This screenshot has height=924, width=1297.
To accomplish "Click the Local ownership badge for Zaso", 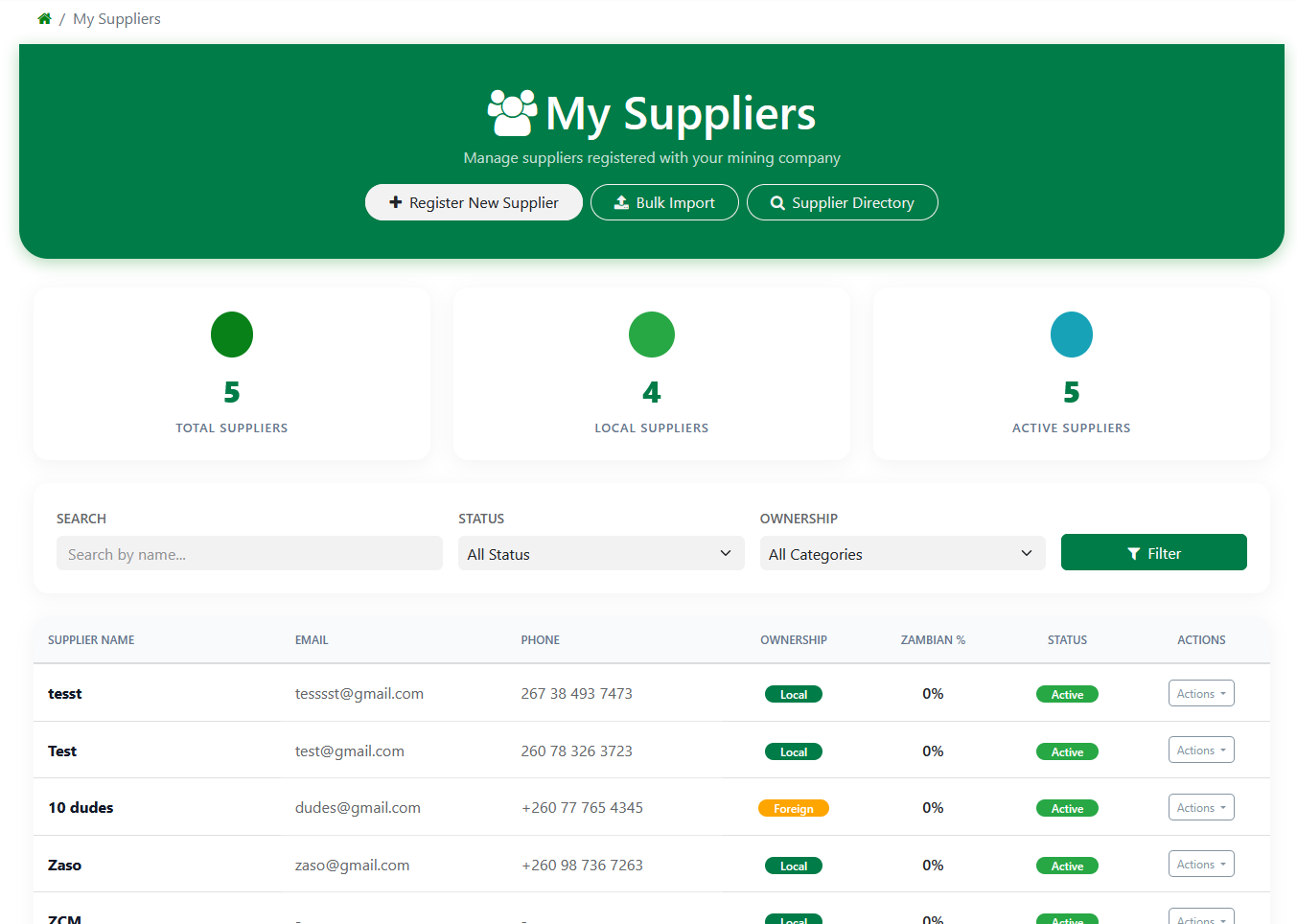I will [x=794, y=865].
